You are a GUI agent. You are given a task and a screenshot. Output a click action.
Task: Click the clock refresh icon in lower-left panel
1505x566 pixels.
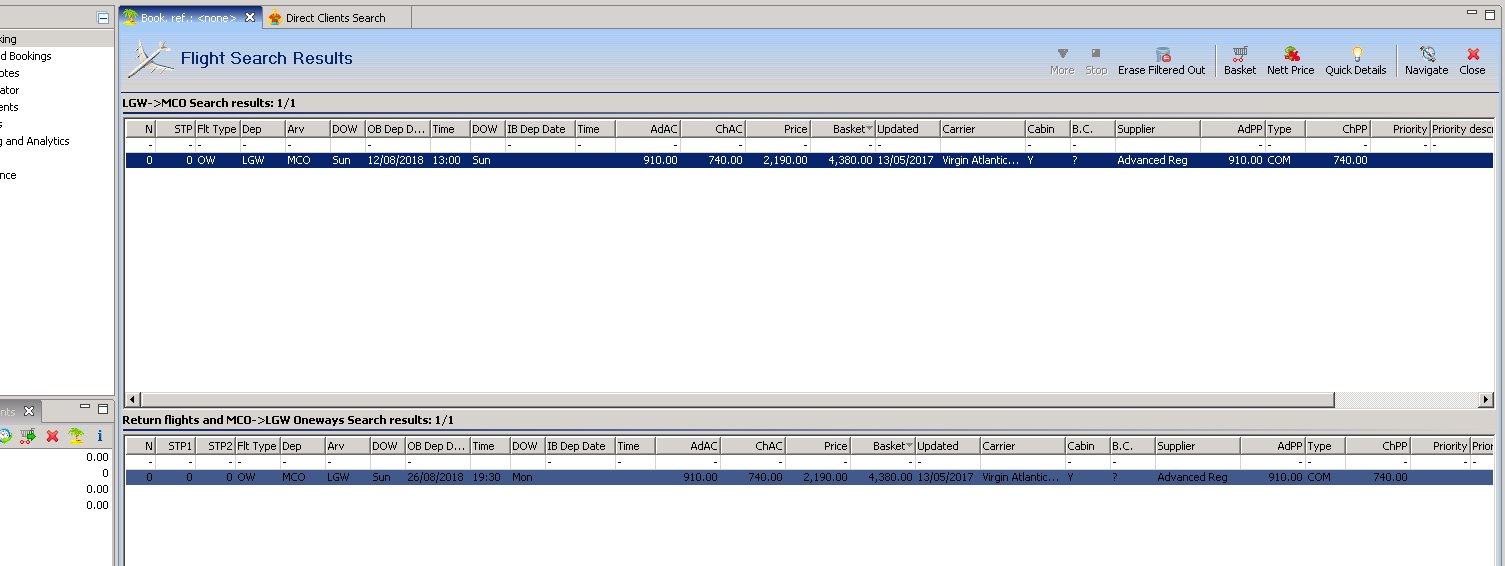(x=5, y=436)
